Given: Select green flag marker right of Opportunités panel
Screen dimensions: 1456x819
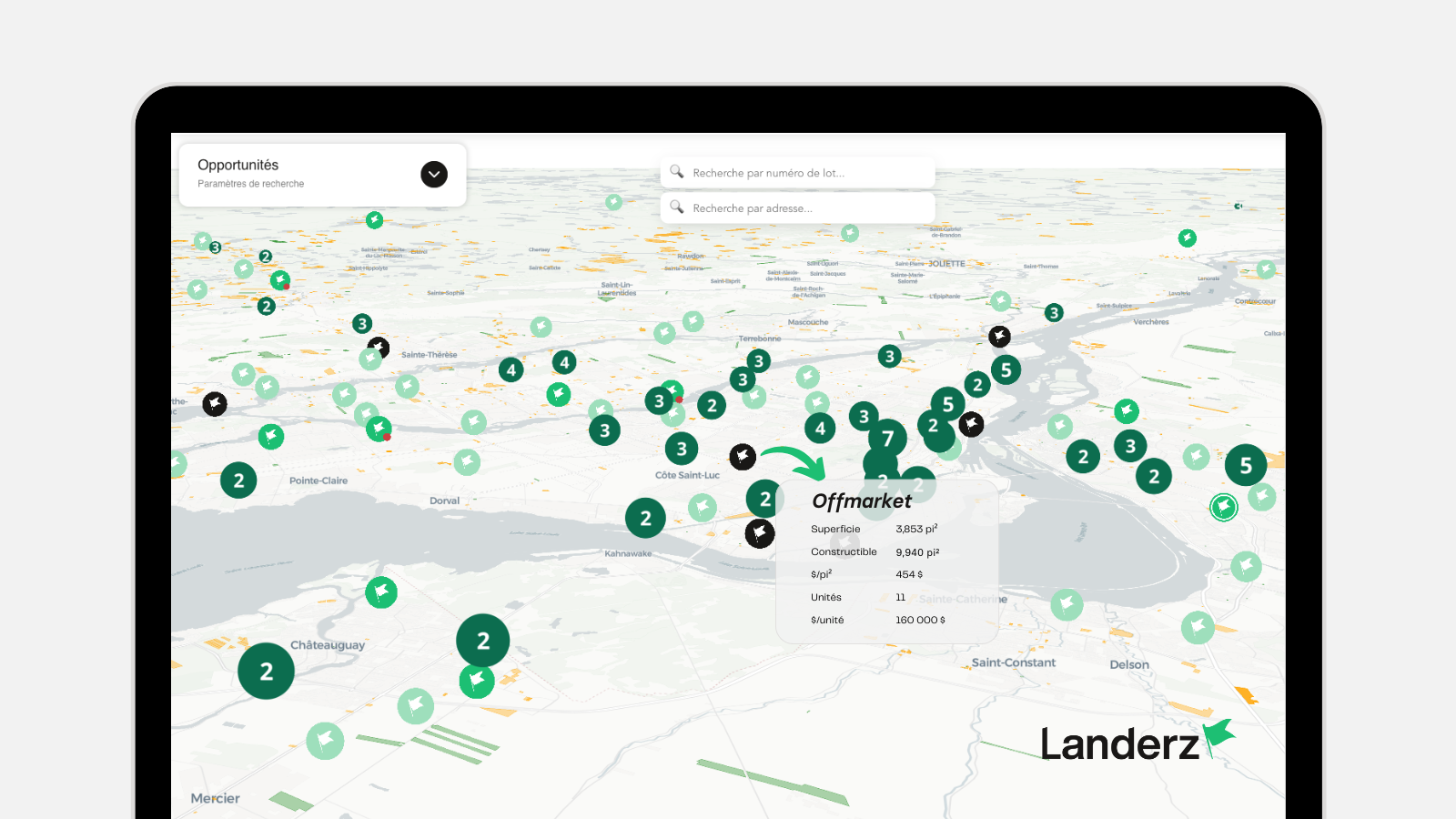Looking at the screenshot, I should click(374, 219).
